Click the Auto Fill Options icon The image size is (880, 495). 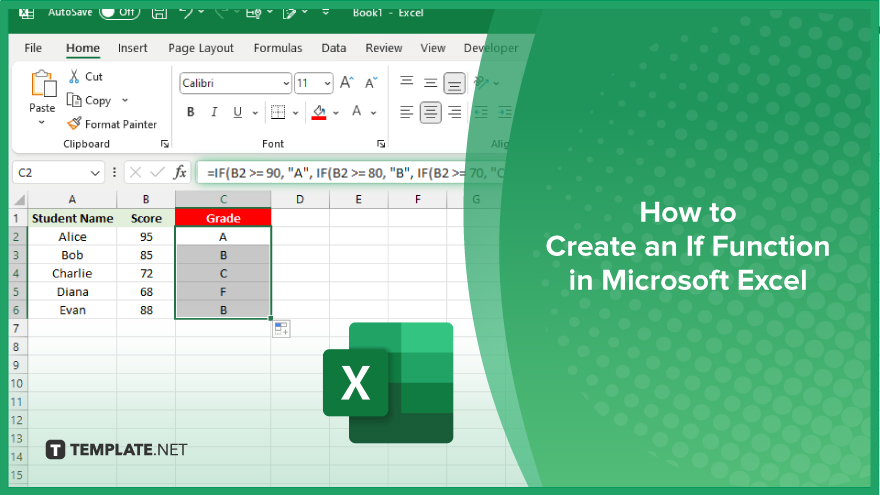pos(281,329)
